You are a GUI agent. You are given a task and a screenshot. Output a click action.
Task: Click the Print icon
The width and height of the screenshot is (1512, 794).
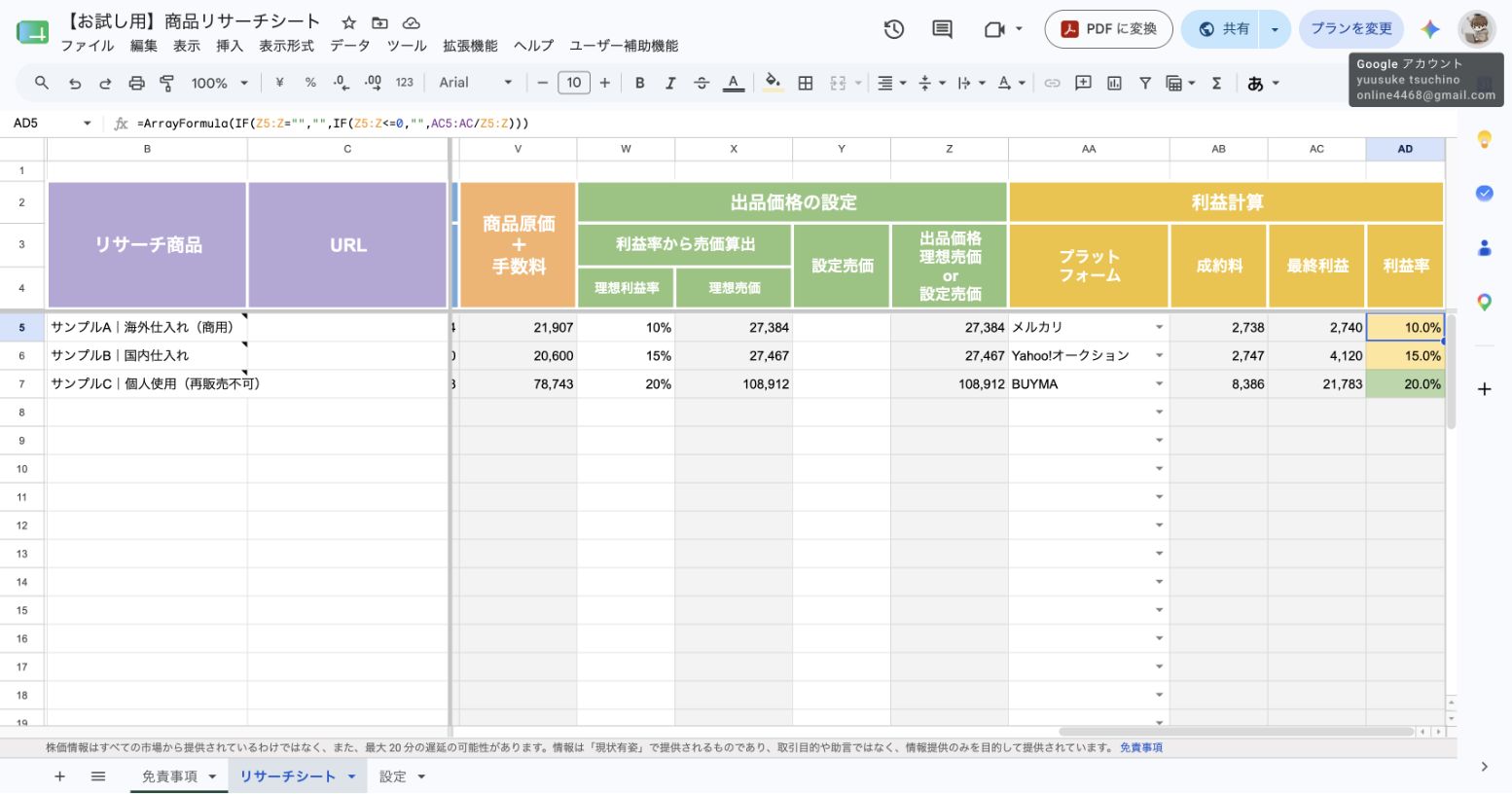coord(136,83)
